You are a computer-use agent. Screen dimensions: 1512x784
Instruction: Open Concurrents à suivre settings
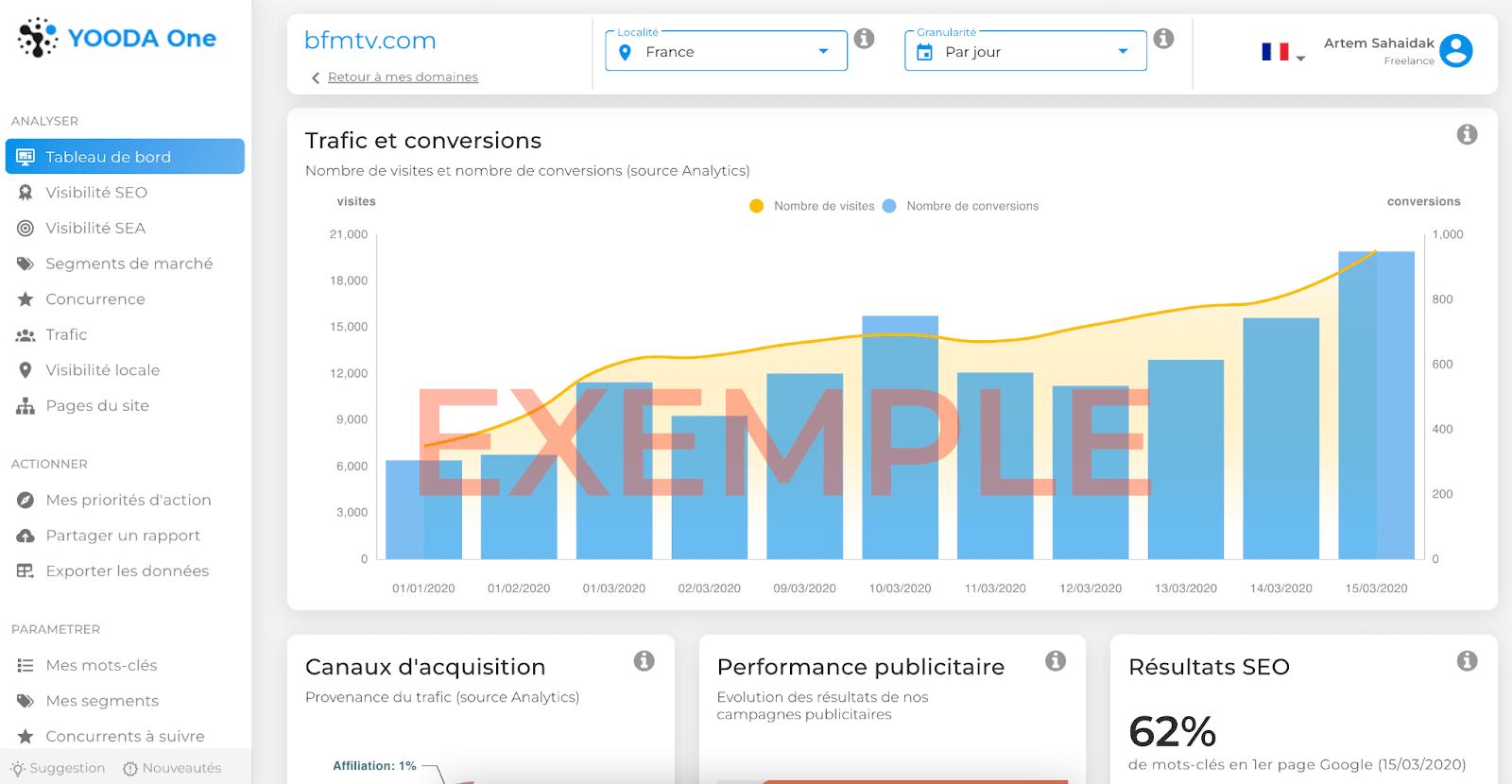coord(125,737)
